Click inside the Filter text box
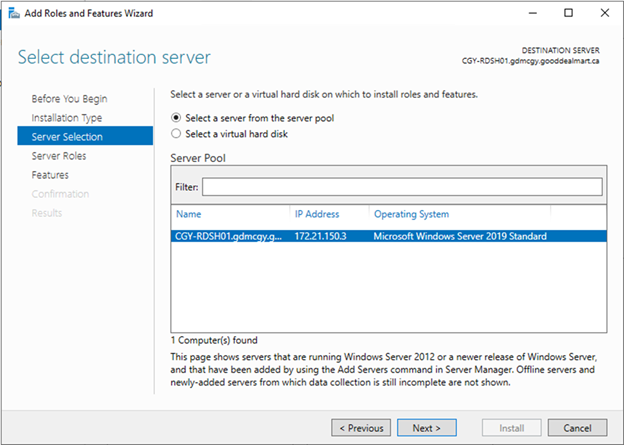The width and height of the screenshot is (624, 445). click(x=402, y=187)
